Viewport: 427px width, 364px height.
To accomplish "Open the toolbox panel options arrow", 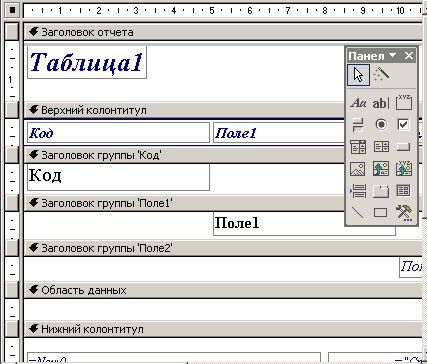I will [x=393, y=55].
